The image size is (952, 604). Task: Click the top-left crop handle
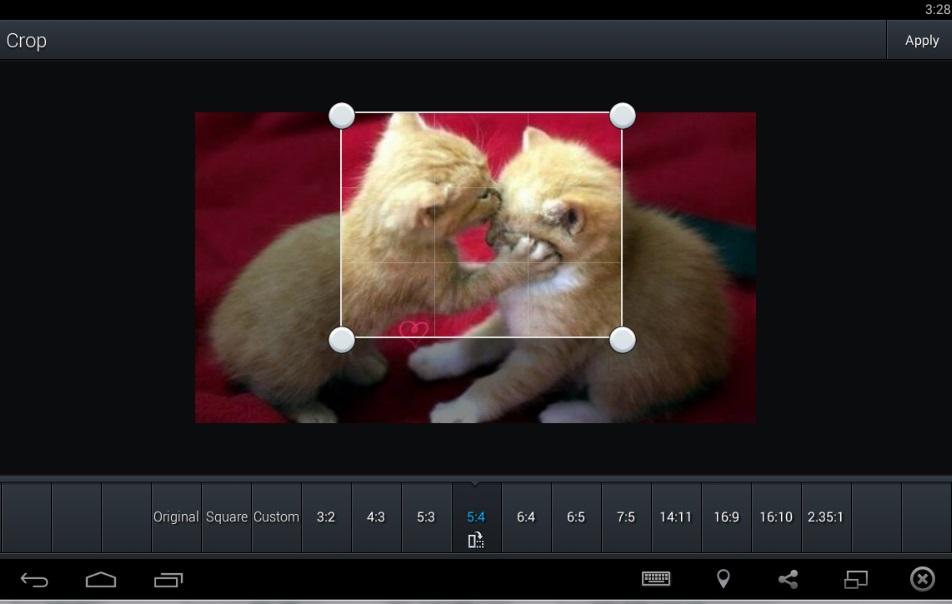pyautogui.click(x=342, y=115)
